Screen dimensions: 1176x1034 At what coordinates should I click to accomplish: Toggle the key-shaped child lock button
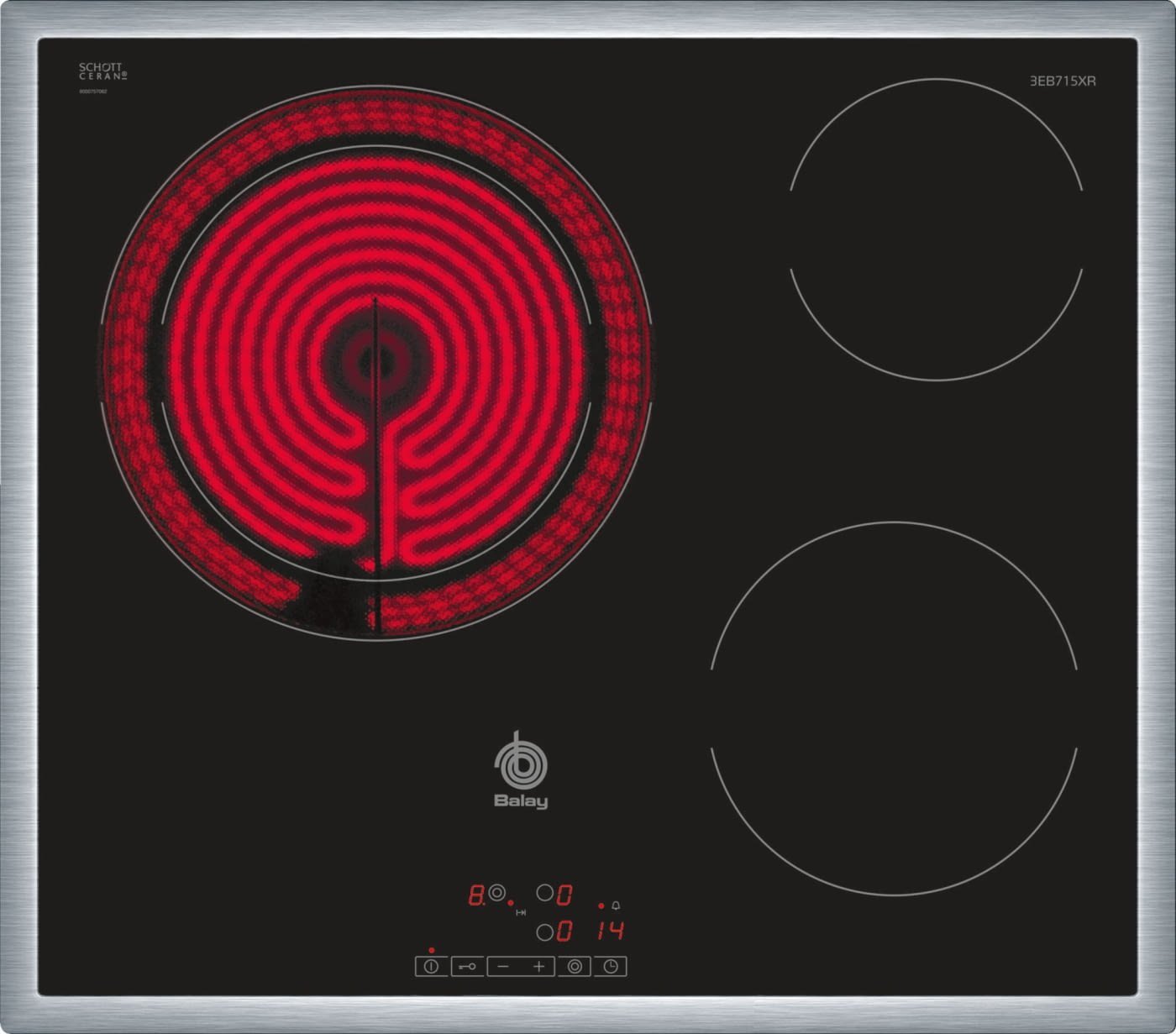(x=467, y=967)
